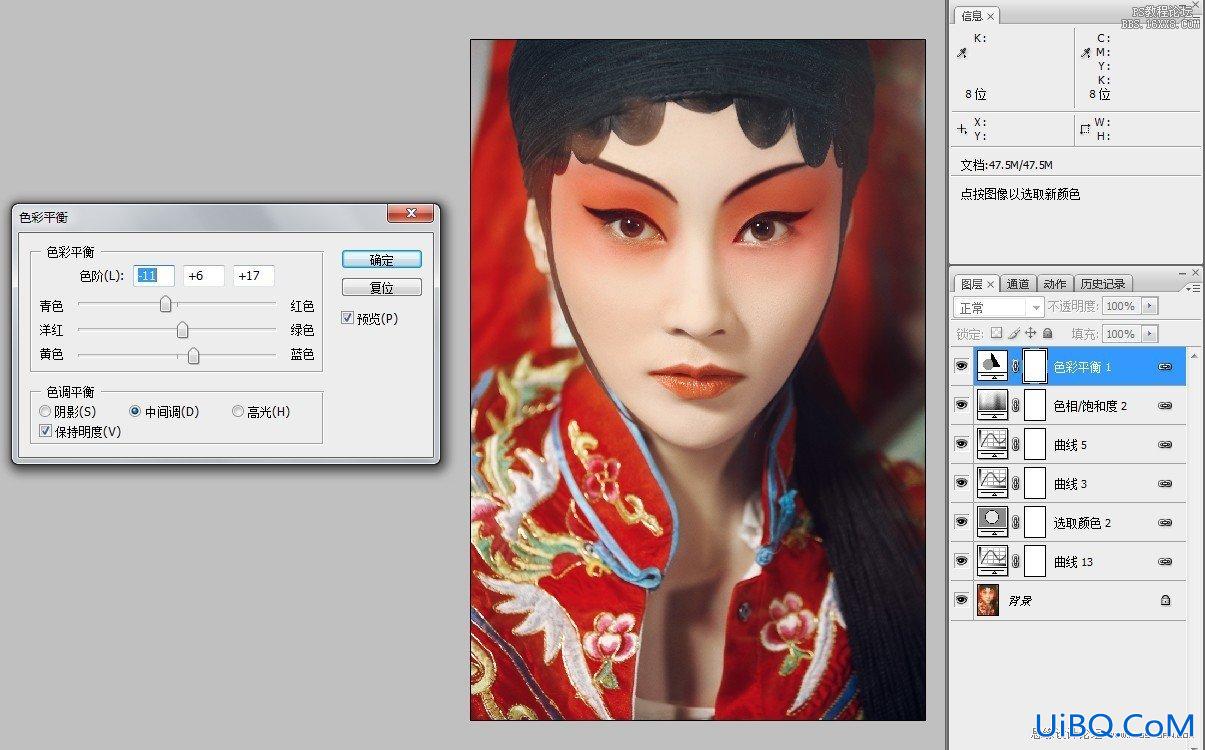Click the CMYK eyedropper icon in info panel
1205x750 pixels.
pyautogui.click(x=1085, y=53)
